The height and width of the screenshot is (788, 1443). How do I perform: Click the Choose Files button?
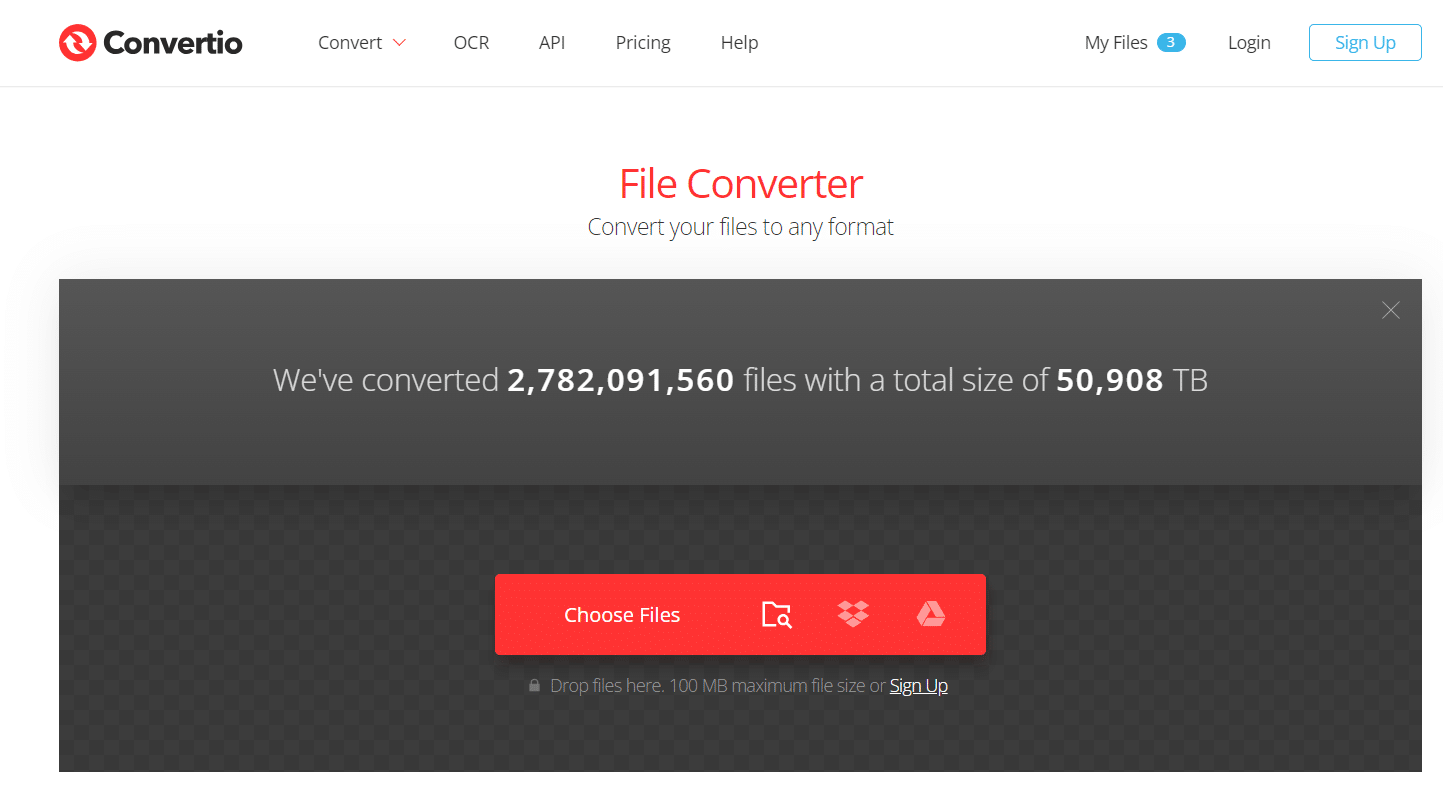622,615
